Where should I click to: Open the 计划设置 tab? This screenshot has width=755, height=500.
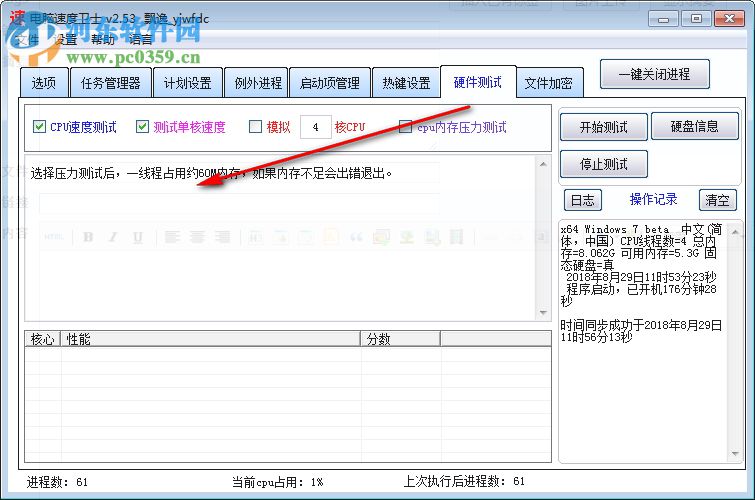(x=188, y=83)
